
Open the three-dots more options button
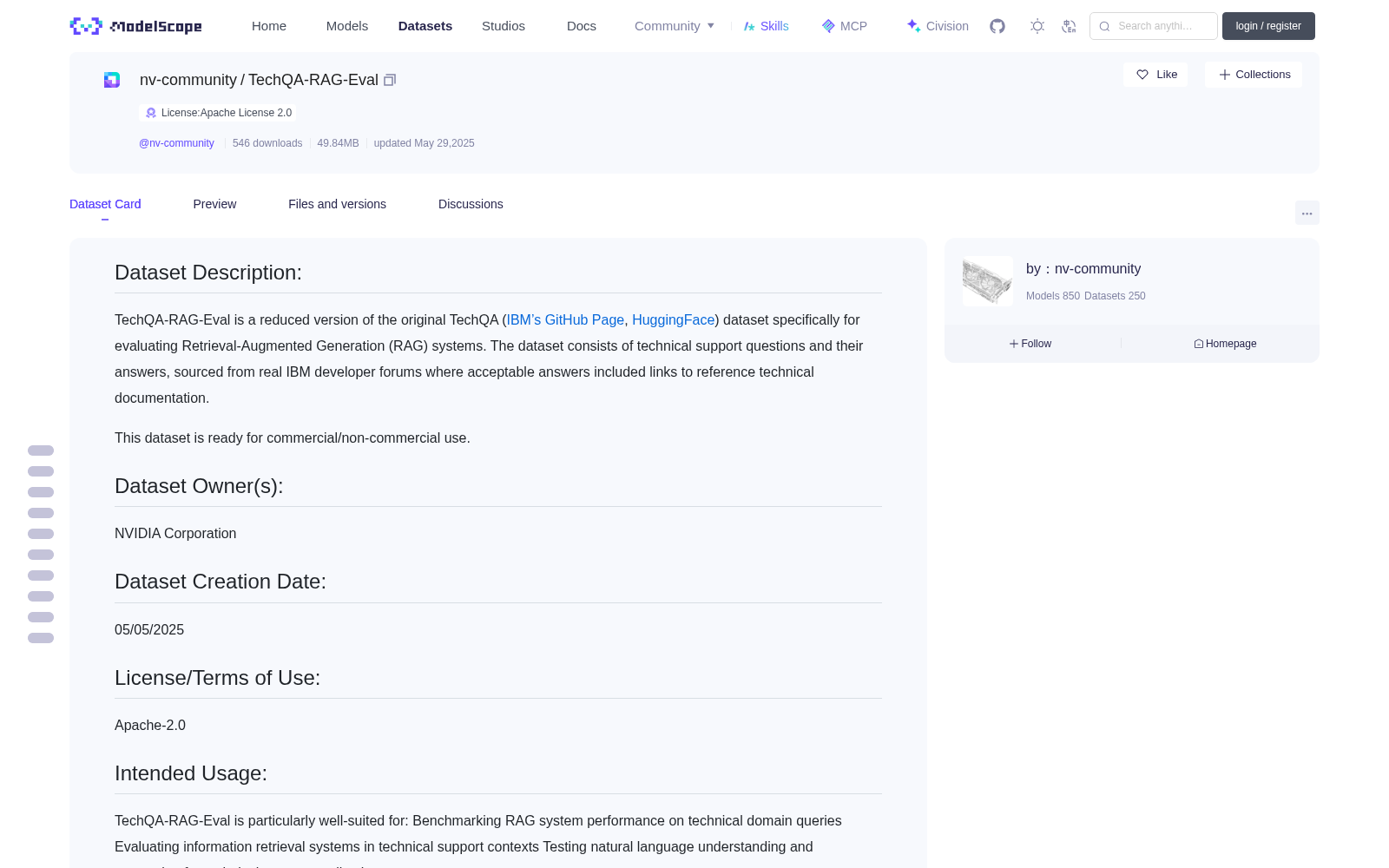coord(1307,213)
